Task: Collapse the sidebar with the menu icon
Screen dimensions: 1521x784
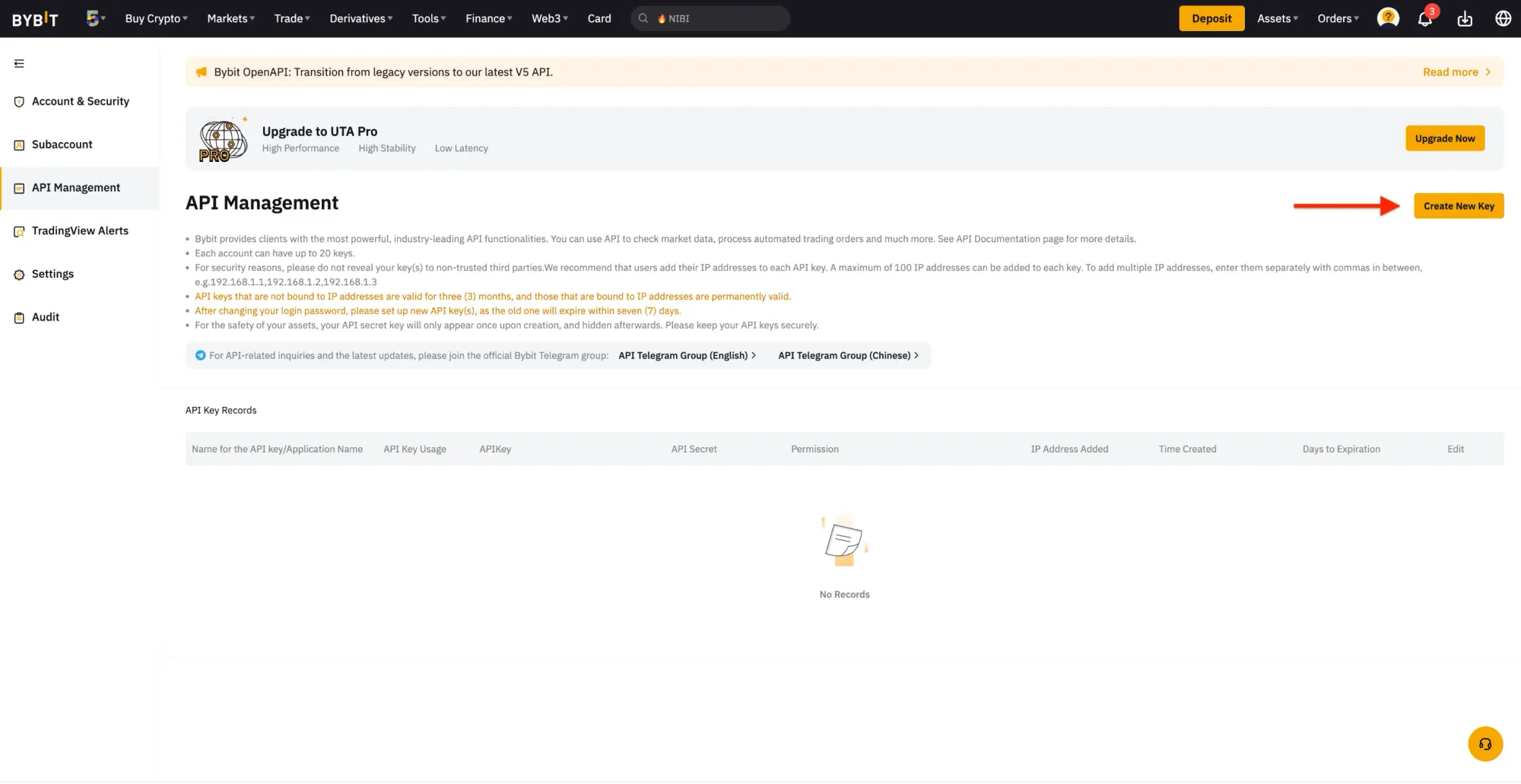Action: tap(19, 64)
